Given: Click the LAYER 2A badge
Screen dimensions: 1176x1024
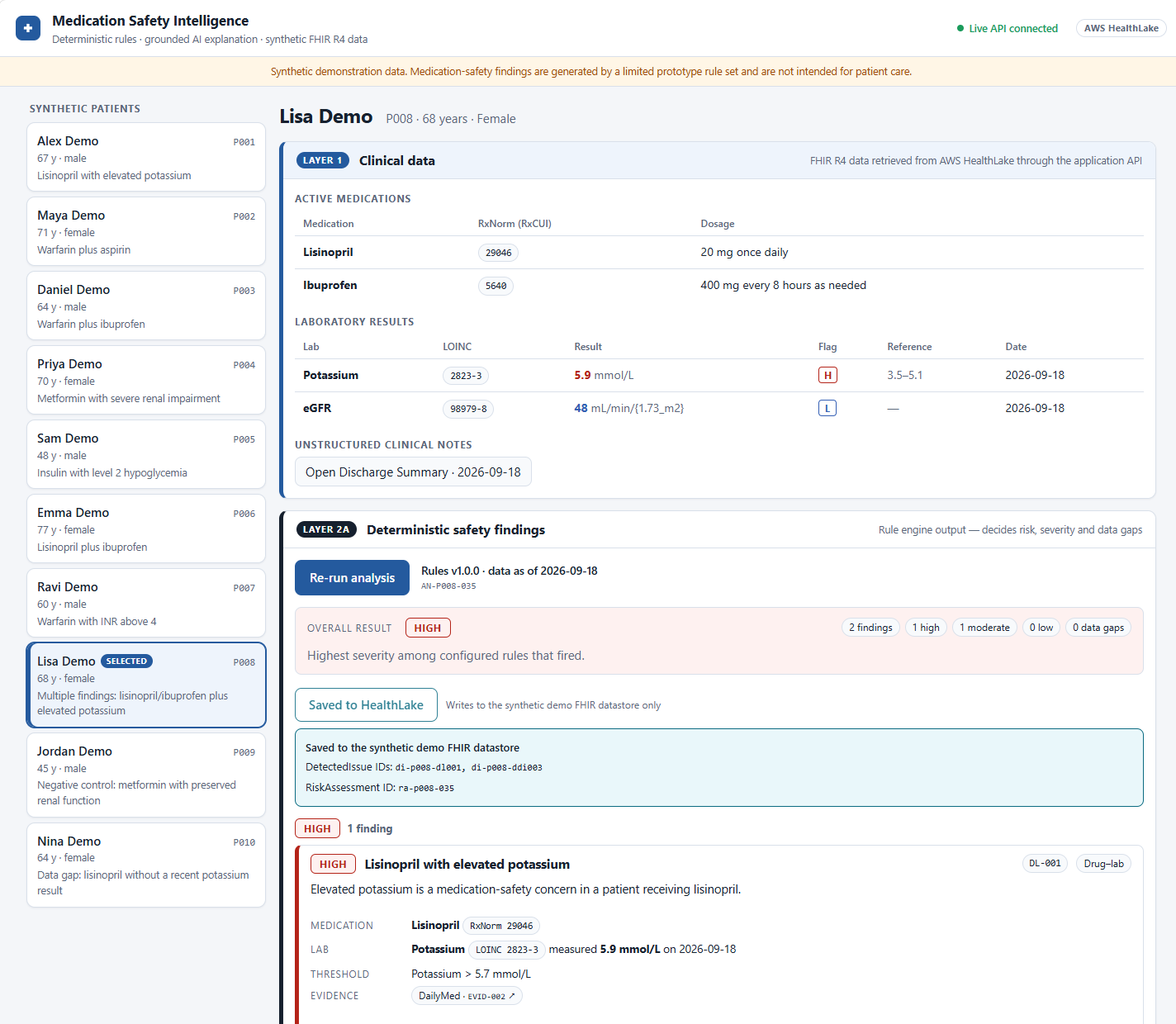Looking at the screenshot, I should coord(326,529).
